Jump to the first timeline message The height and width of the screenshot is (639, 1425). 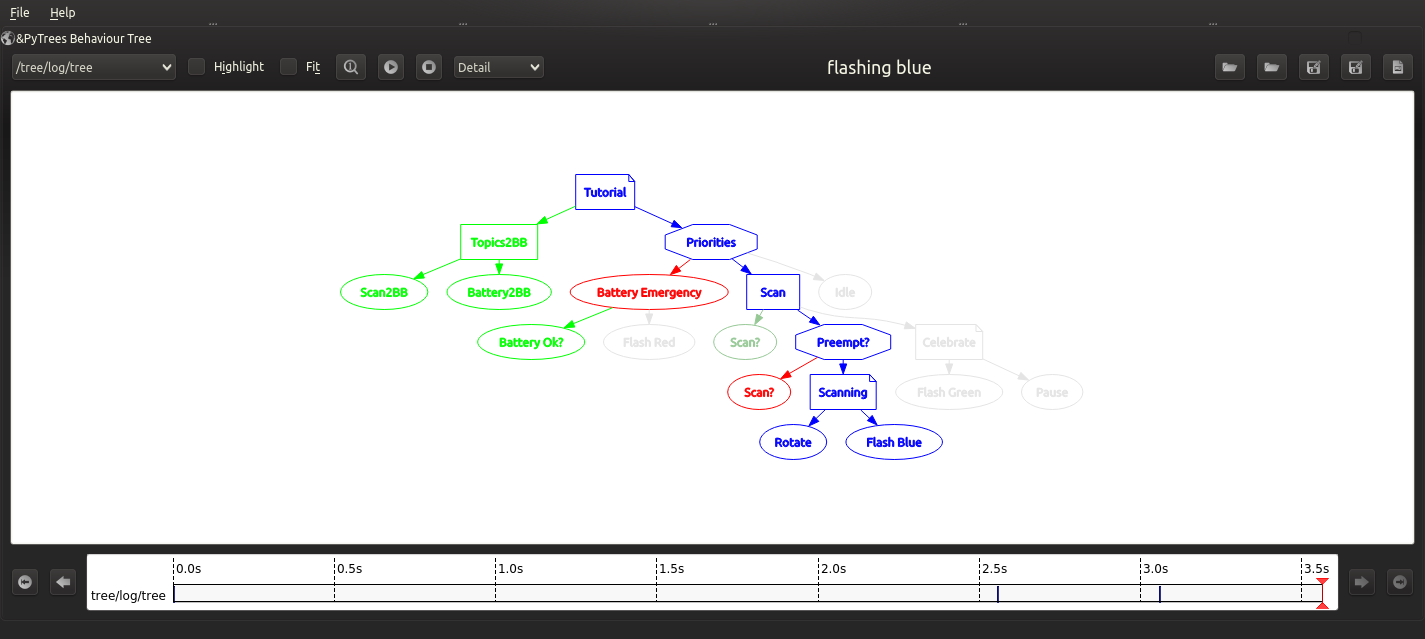tap(25, 582)
